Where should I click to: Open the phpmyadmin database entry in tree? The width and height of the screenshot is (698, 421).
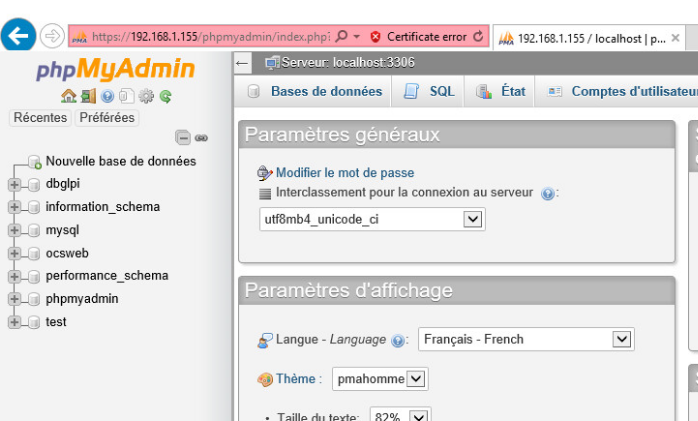[82, 299]
